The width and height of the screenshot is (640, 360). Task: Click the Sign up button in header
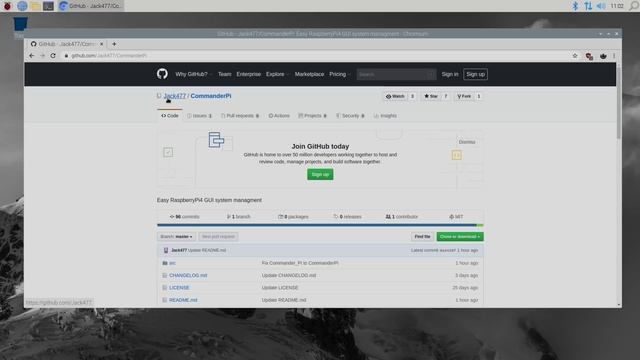(476, 74)
